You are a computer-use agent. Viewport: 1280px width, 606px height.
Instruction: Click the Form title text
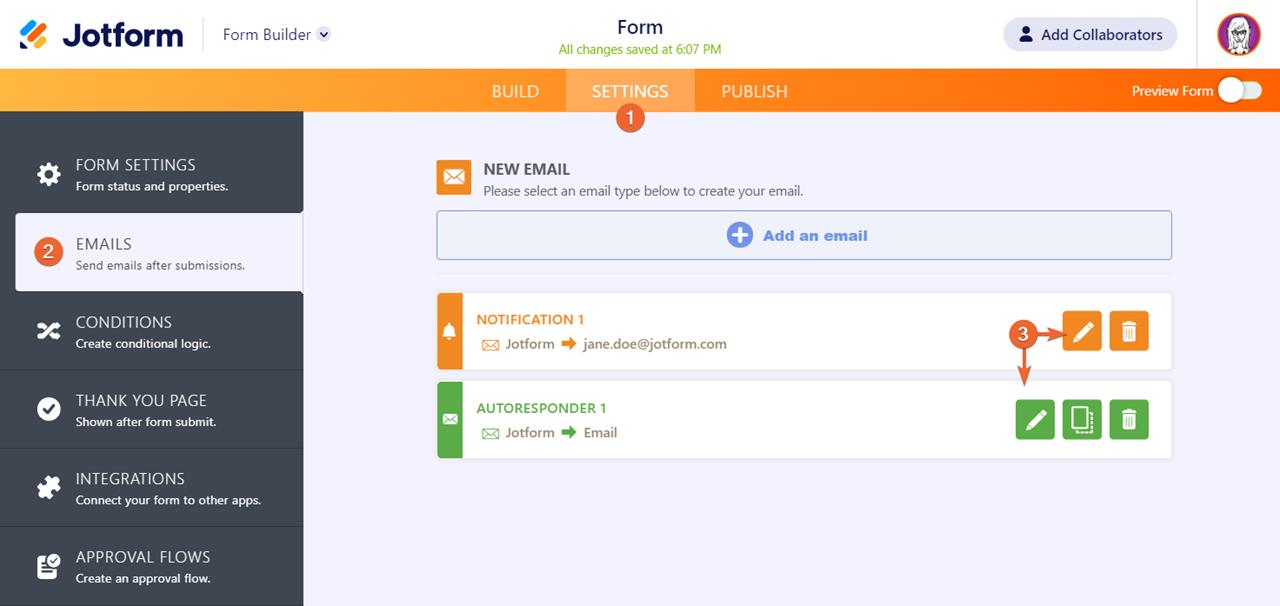pos(640,27)
